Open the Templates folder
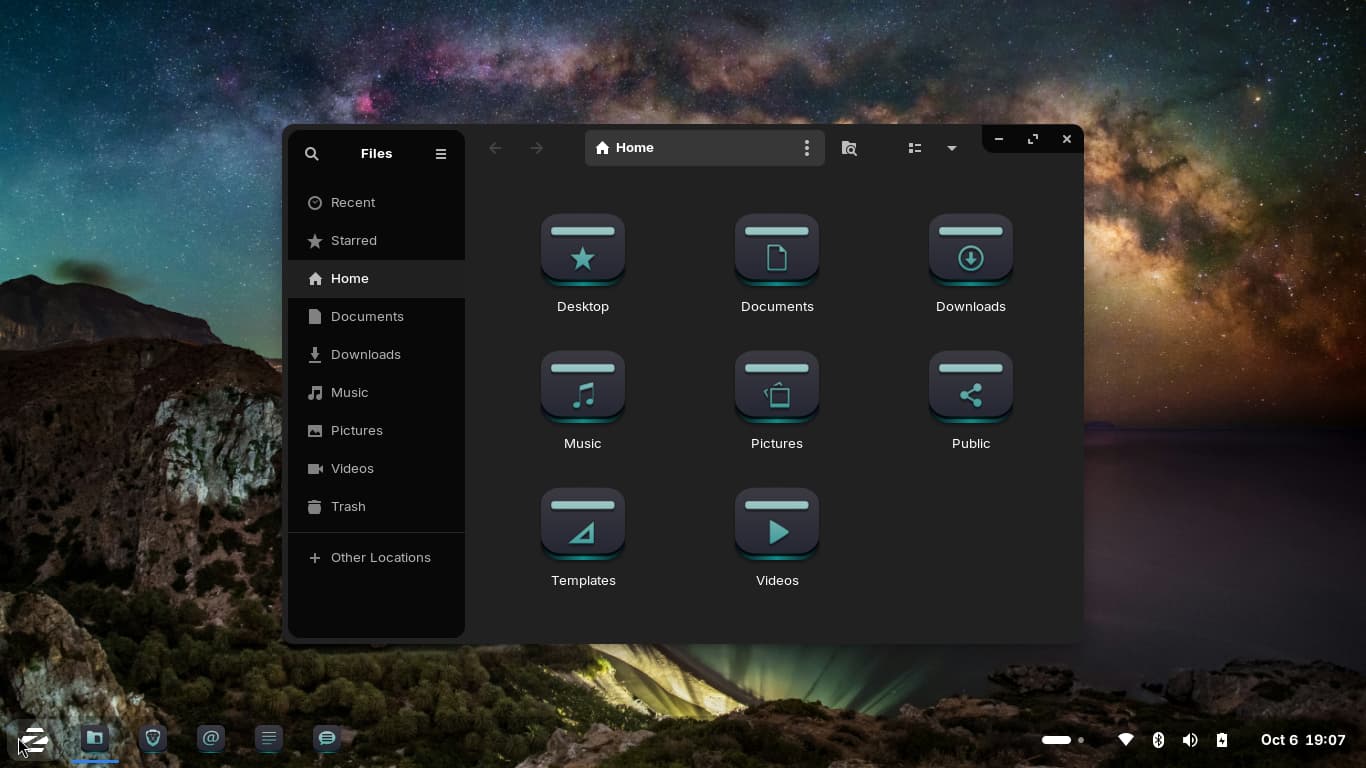Screen dimensions: 1366x768 point(583,525)
